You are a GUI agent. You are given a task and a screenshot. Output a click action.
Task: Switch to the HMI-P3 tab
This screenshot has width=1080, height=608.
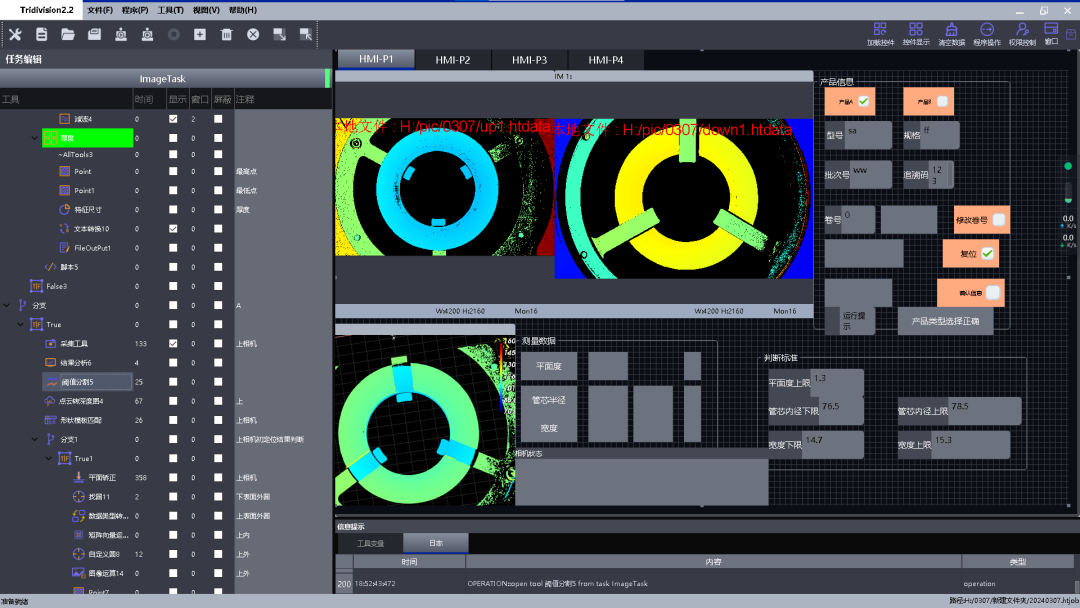coord(529,60)
